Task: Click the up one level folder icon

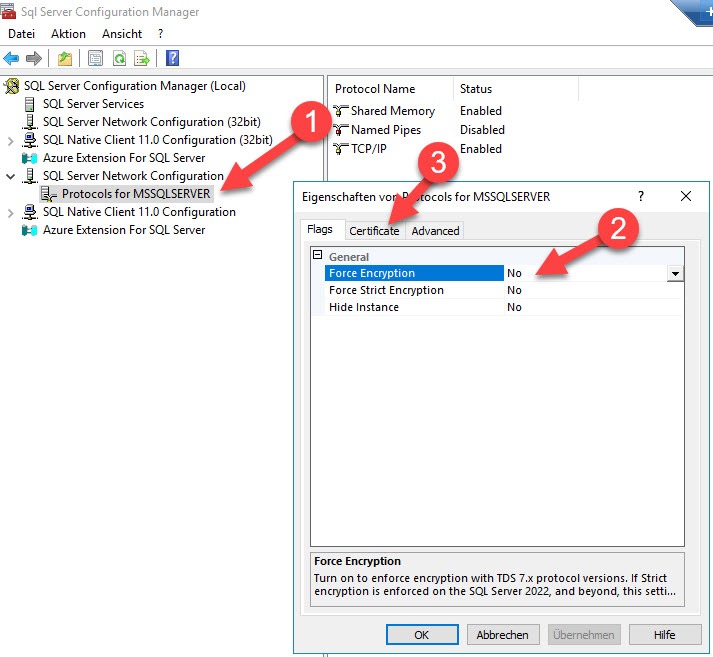Action: tap(65, 59)
